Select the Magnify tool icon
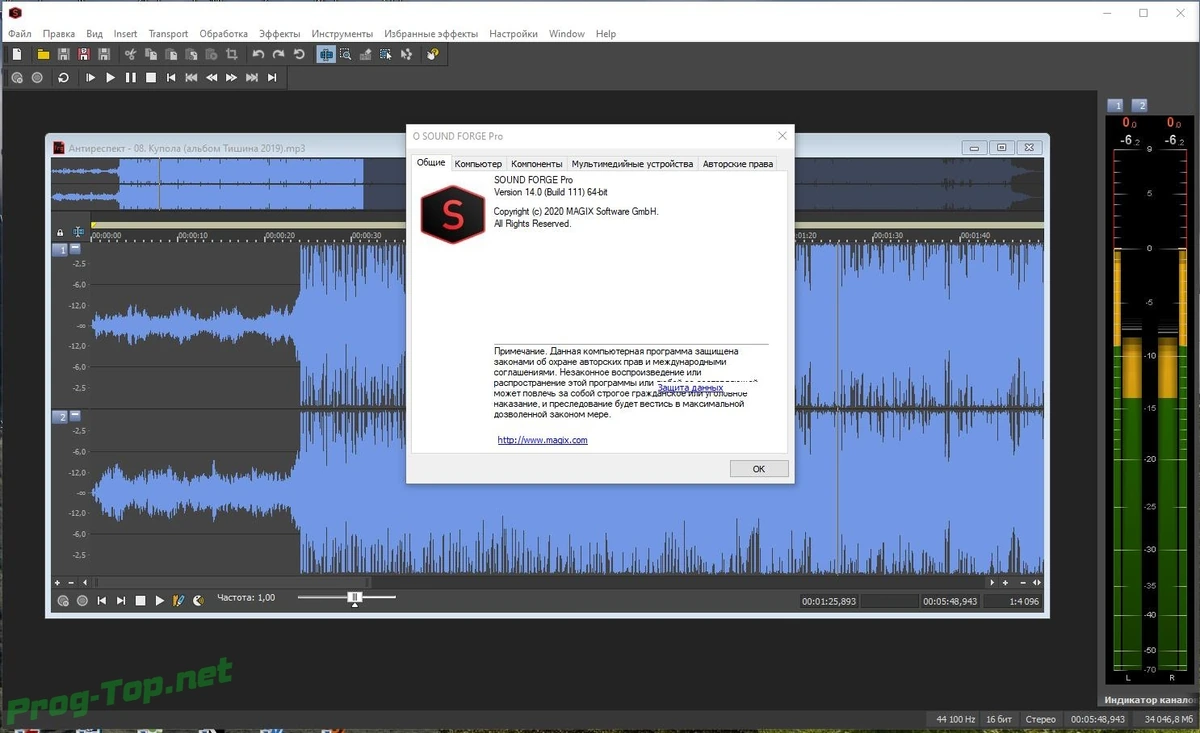1200x733 pixels. (x=345, y=54)
